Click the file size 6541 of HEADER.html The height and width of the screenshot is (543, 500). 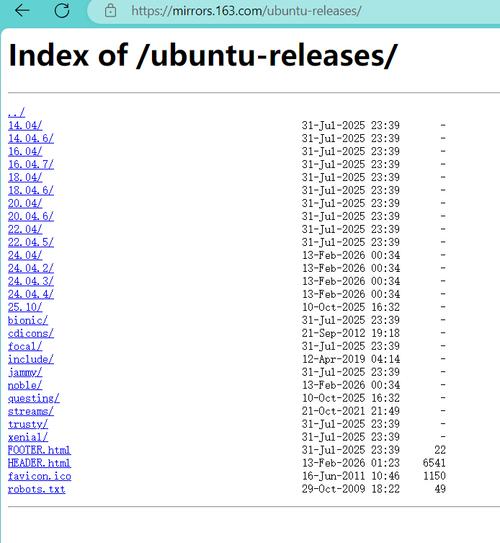pyautogui.click(x=434, y=463)
